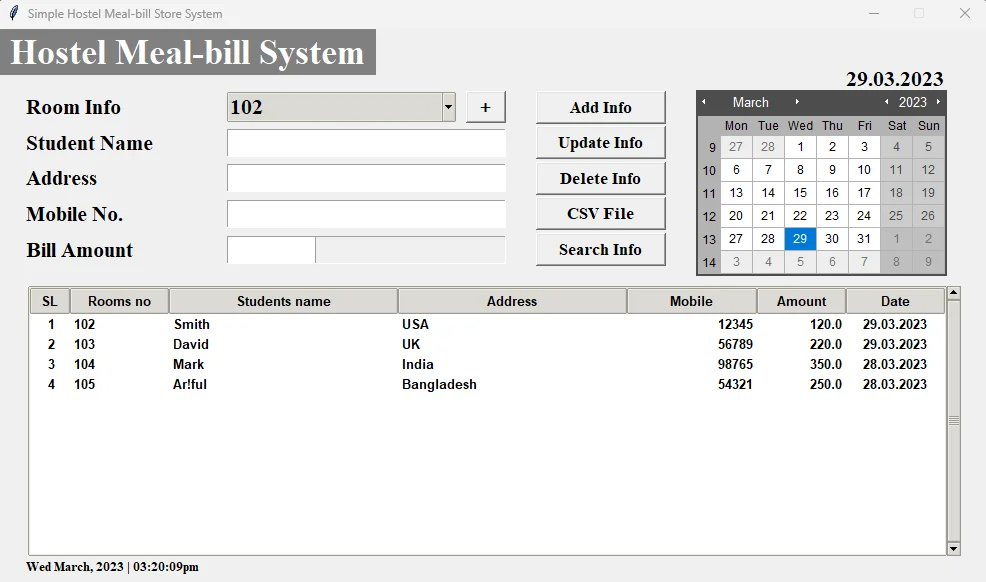Open the Room Info dropdown arrow
Screen dimensions: 986x582
(448, 107)
